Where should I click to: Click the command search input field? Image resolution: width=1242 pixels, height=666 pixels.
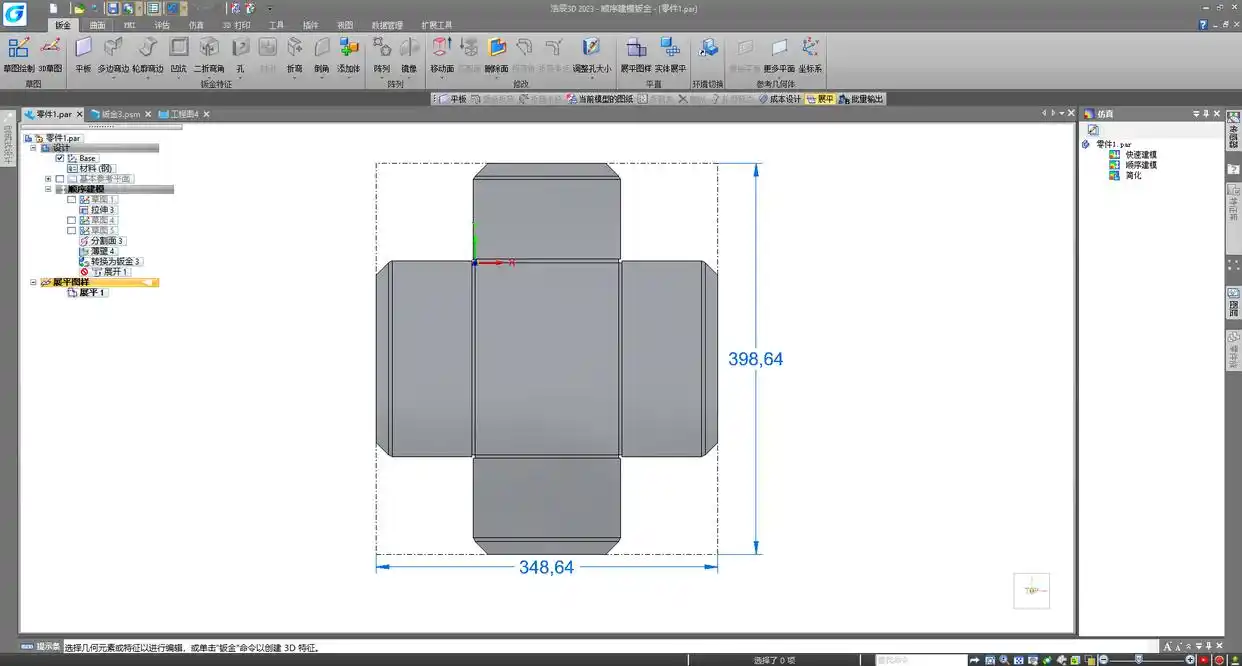(920, 660)
